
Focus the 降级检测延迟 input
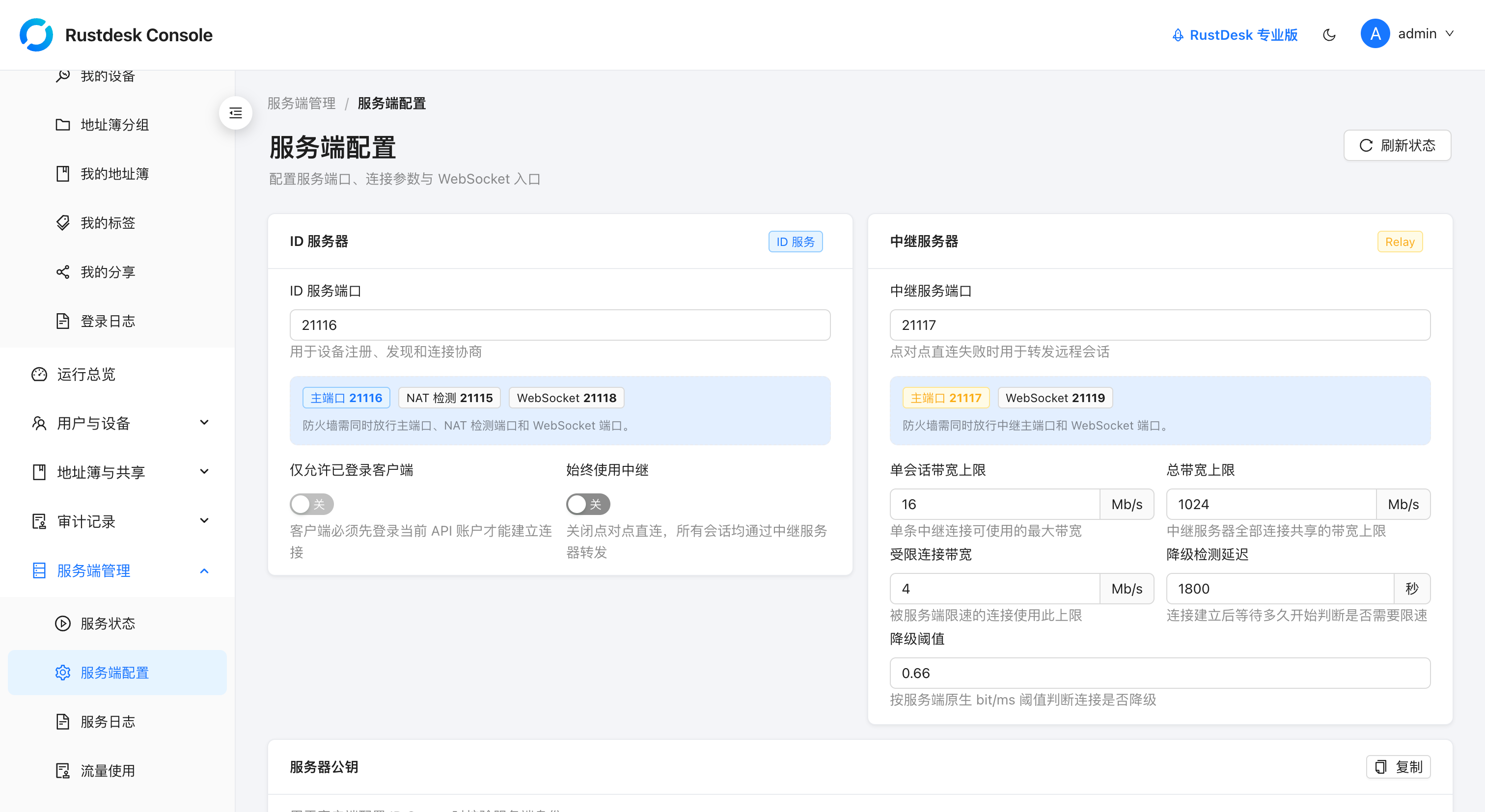coord(1280,589)
